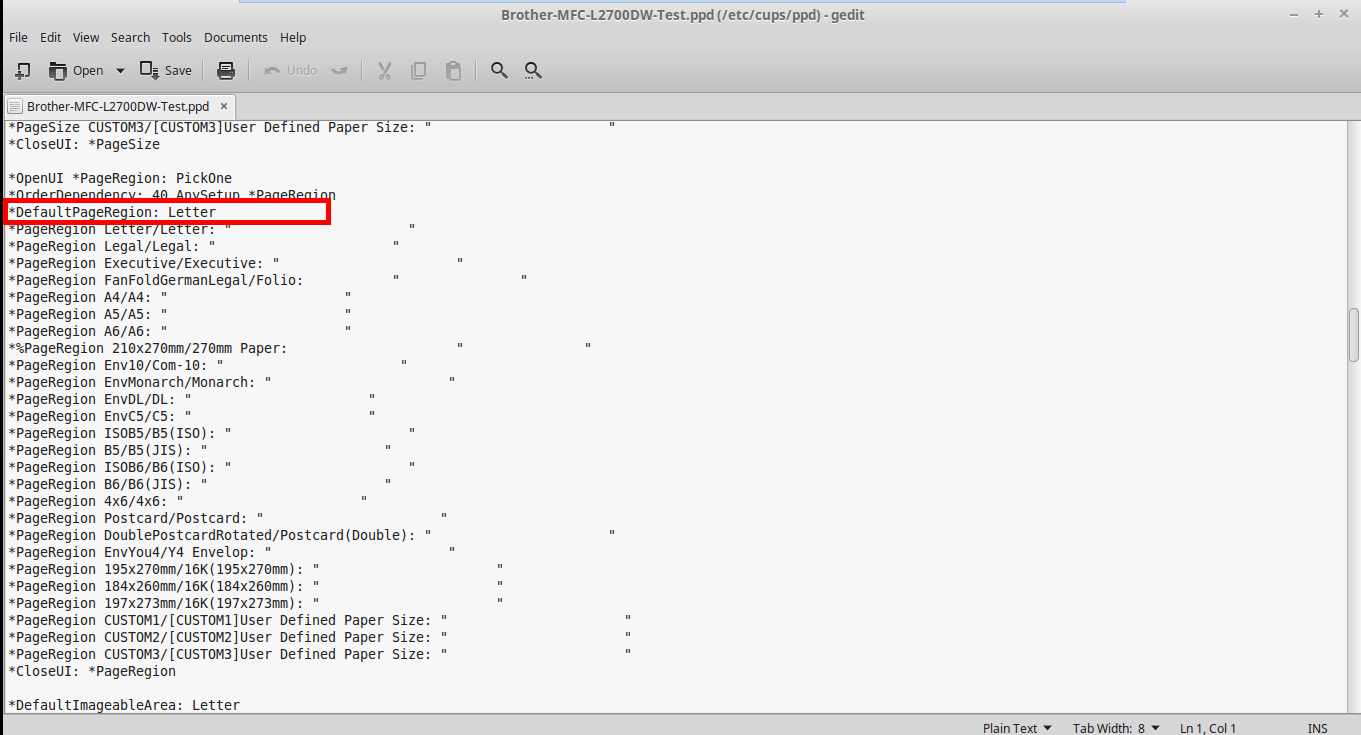Image resolution: width=1361 pixels, height=735 pixels.
Task: Place cursor on '*CloseUI: *PageSize' line
Action: pos(84,144)
